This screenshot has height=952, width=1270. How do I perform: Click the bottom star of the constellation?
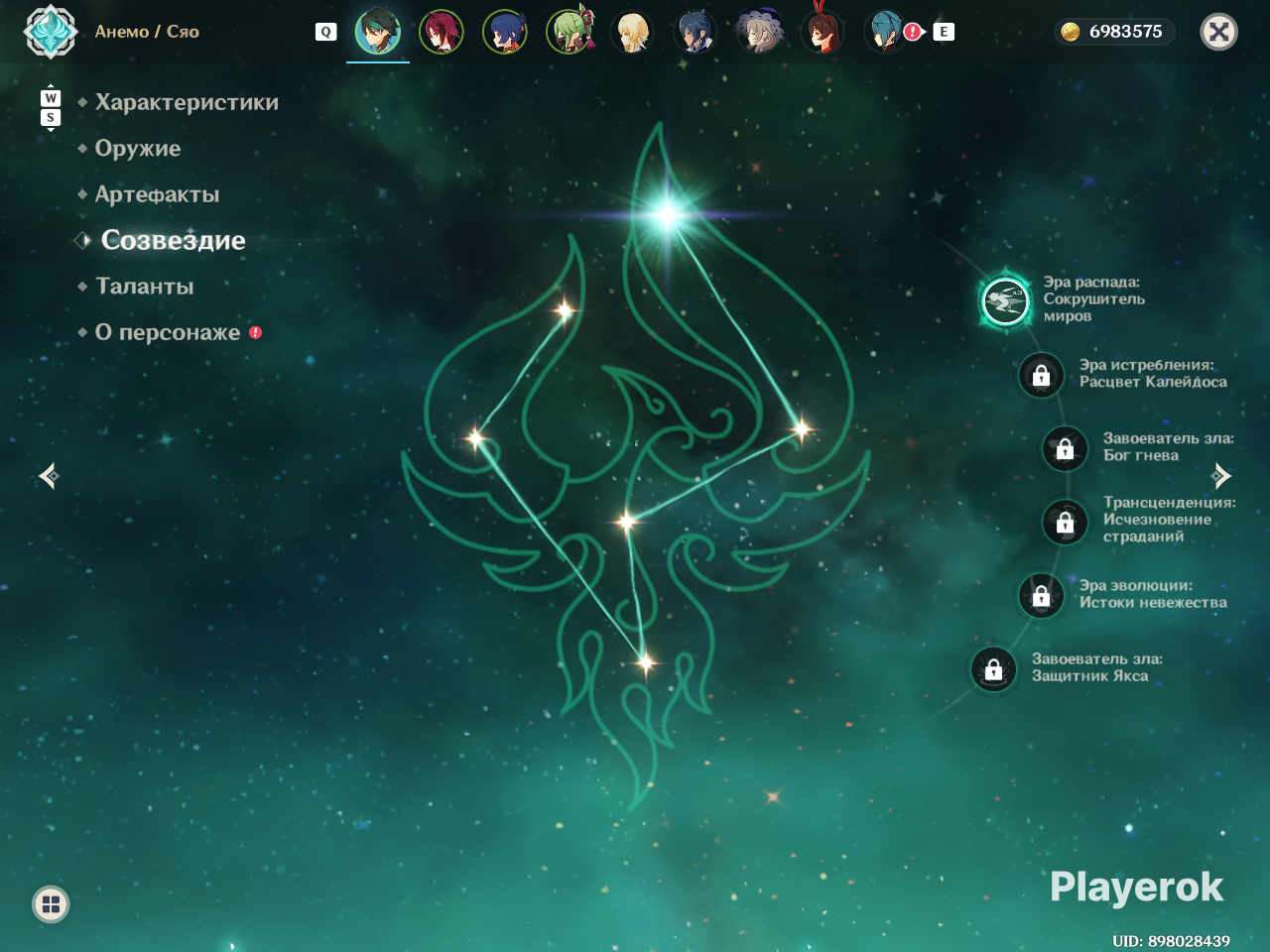[x=646, y=661]
